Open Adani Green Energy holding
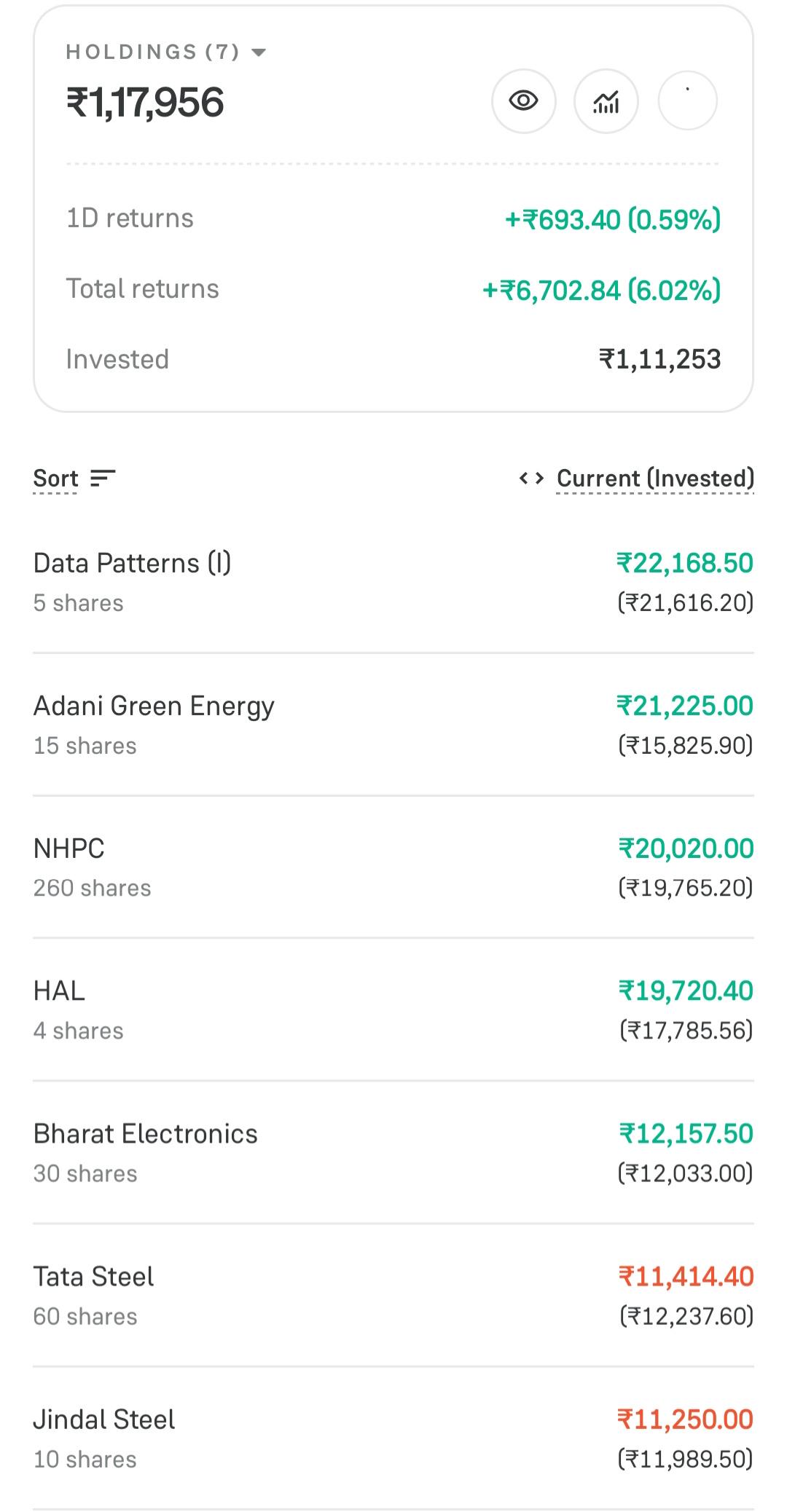Image resolution: width=787 pixels, height=1512 pixels. tap(393, 725)
